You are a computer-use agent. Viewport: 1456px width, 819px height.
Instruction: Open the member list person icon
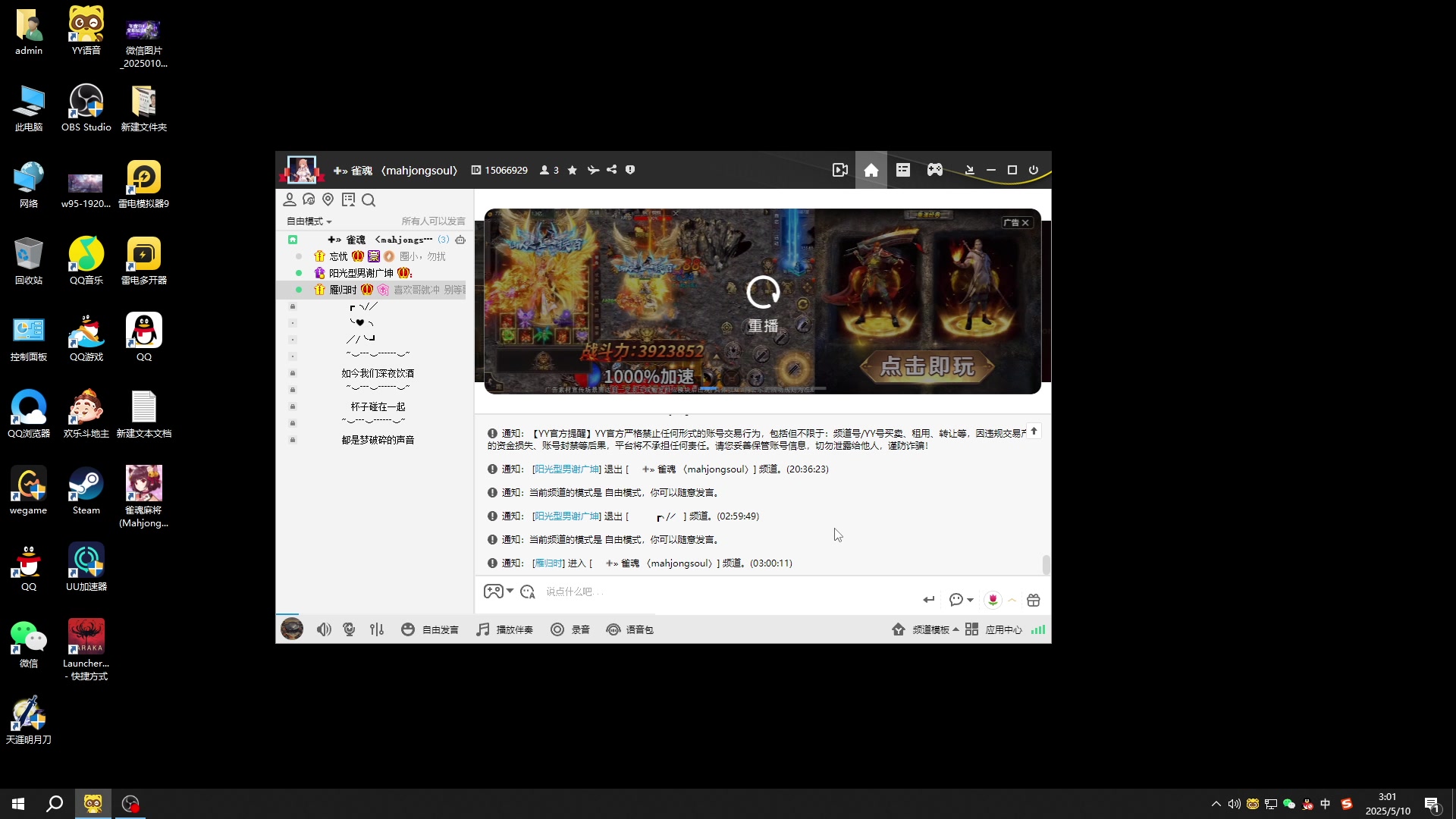289,199
